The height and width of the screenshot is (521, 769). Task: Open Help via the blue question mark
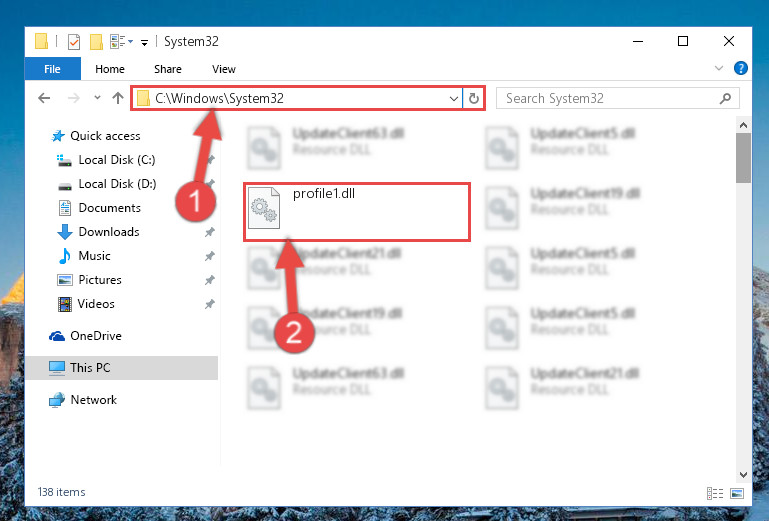(741, 68)
